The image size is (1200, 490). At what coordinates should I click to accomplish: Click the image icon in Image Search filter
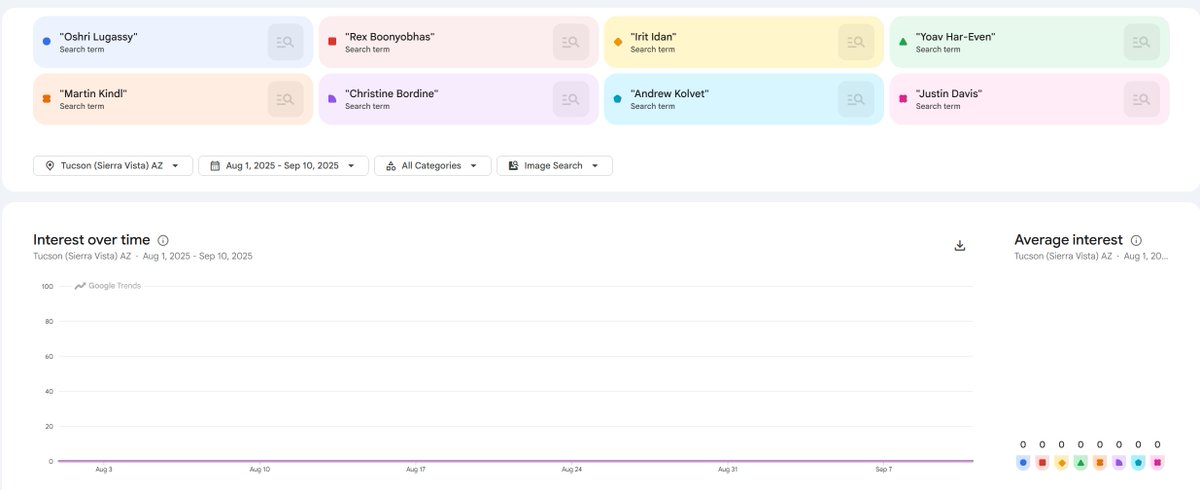[513, 166]
